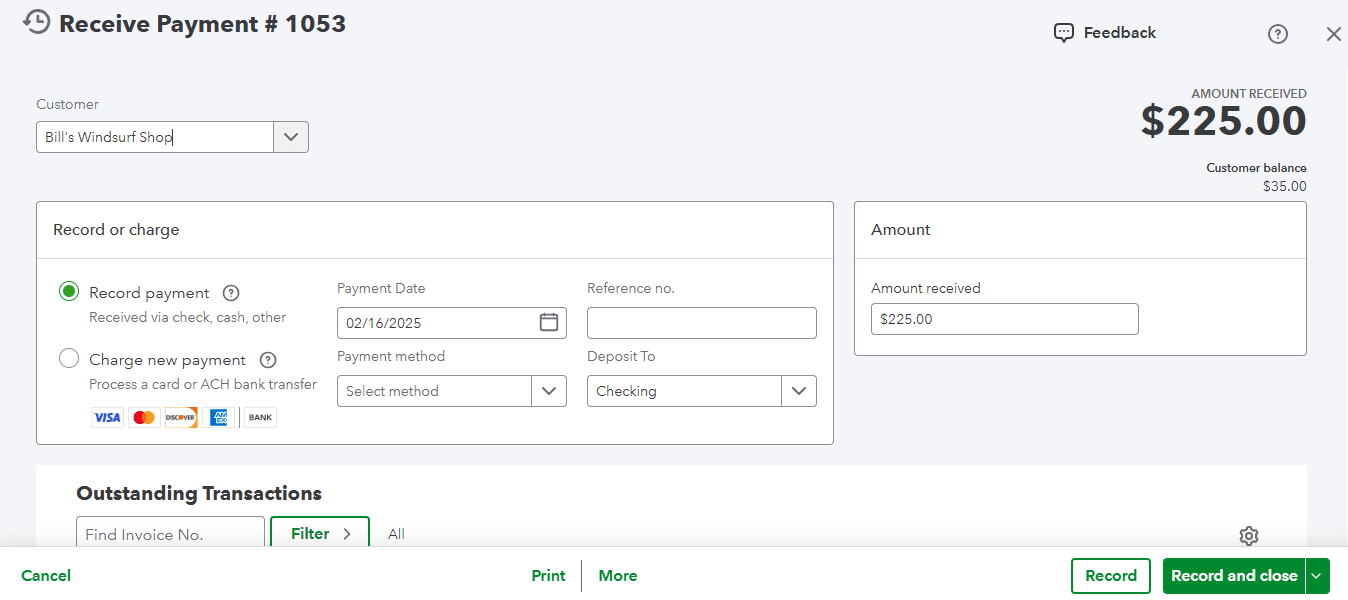Select the Record payment radio button

(69, 292)
